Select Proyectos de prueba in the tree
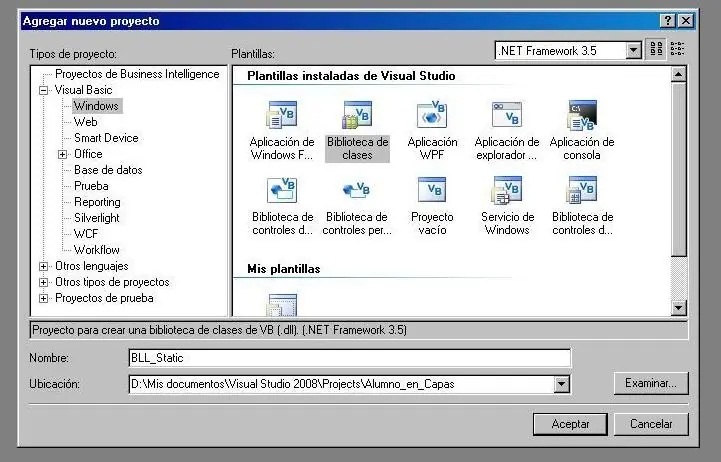The image size is (721, 462). pos(104,298)
